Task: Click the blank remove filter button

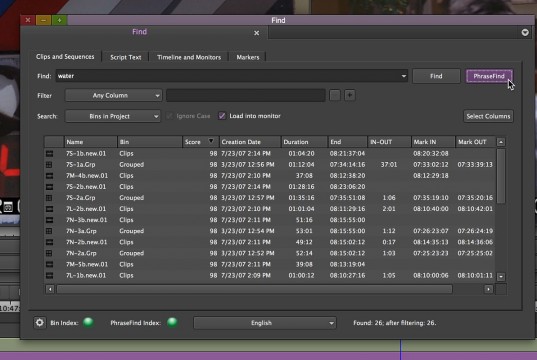Action: [335, 95]
